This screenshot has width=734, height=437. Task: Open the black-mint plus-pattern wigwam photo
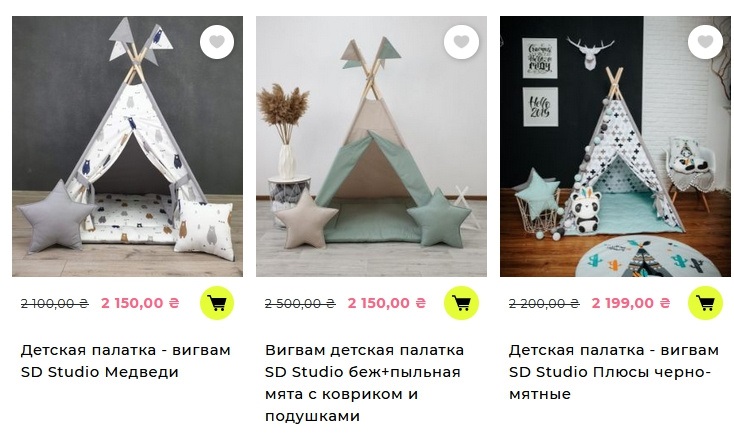click(615, 146)
